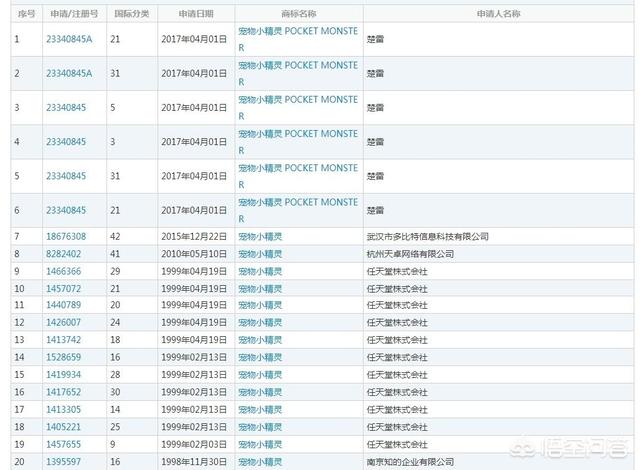
Task: Click registration number 1466366
Action: (x=63, y=271)
